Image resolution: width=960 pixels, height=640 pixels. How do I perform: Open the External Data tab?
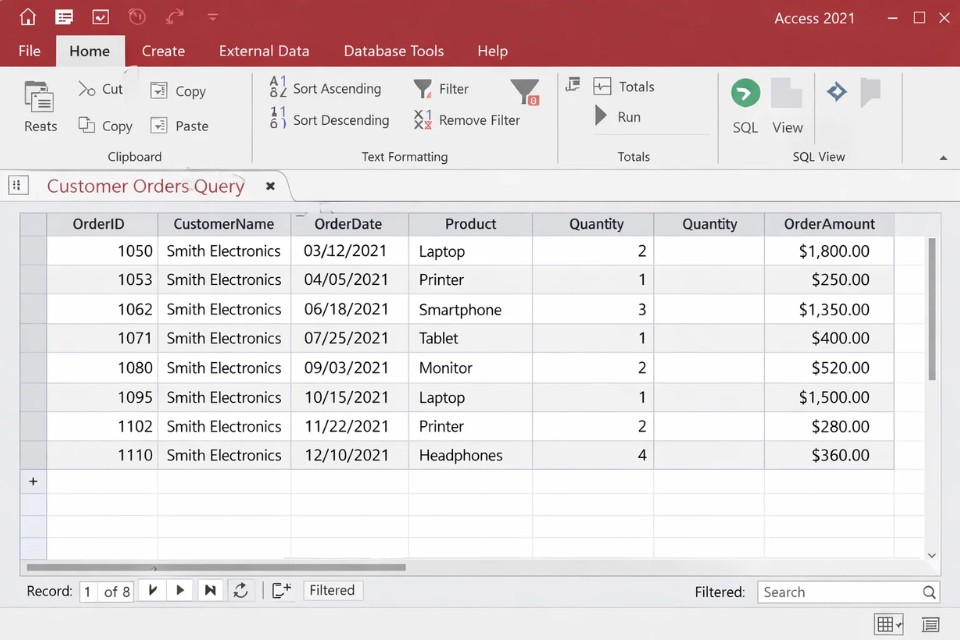pos(264,51)
